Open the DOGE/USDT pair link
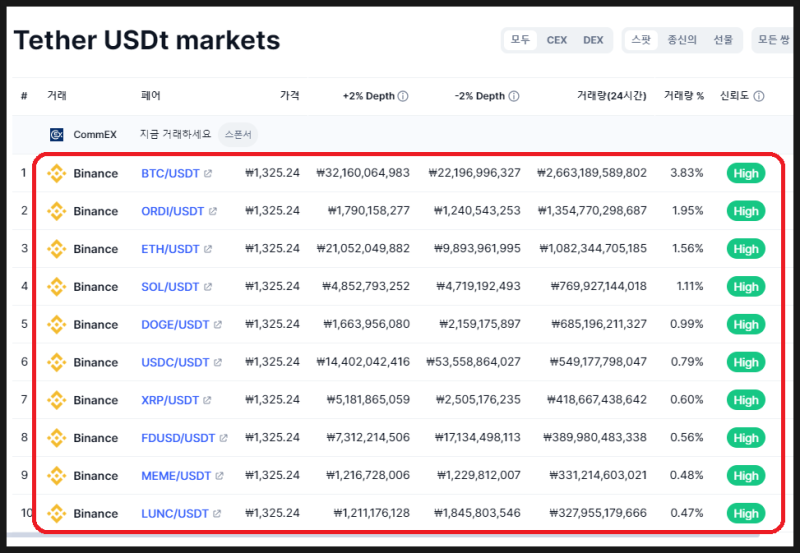This screenshot has width=800, height=553. tap(175, 324)
